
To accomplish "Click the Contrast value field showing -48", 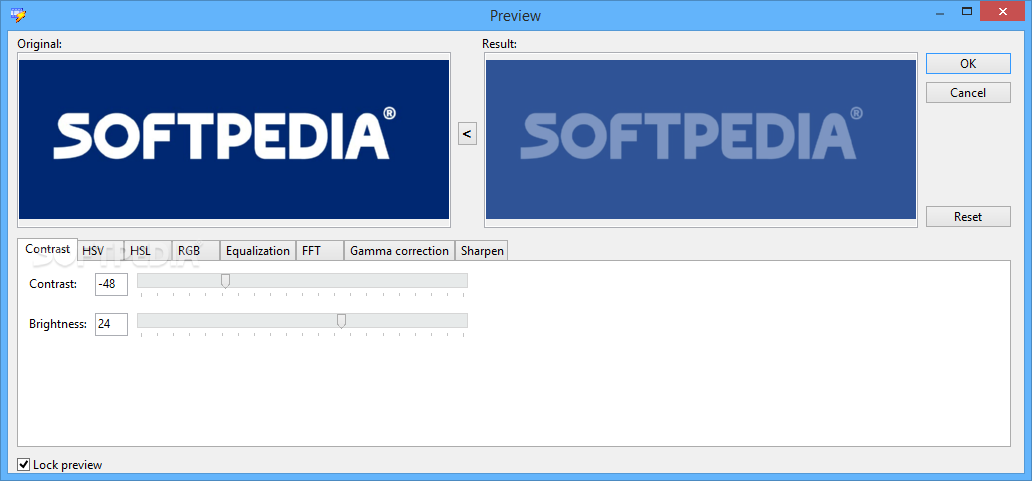I will coord(111,284).
